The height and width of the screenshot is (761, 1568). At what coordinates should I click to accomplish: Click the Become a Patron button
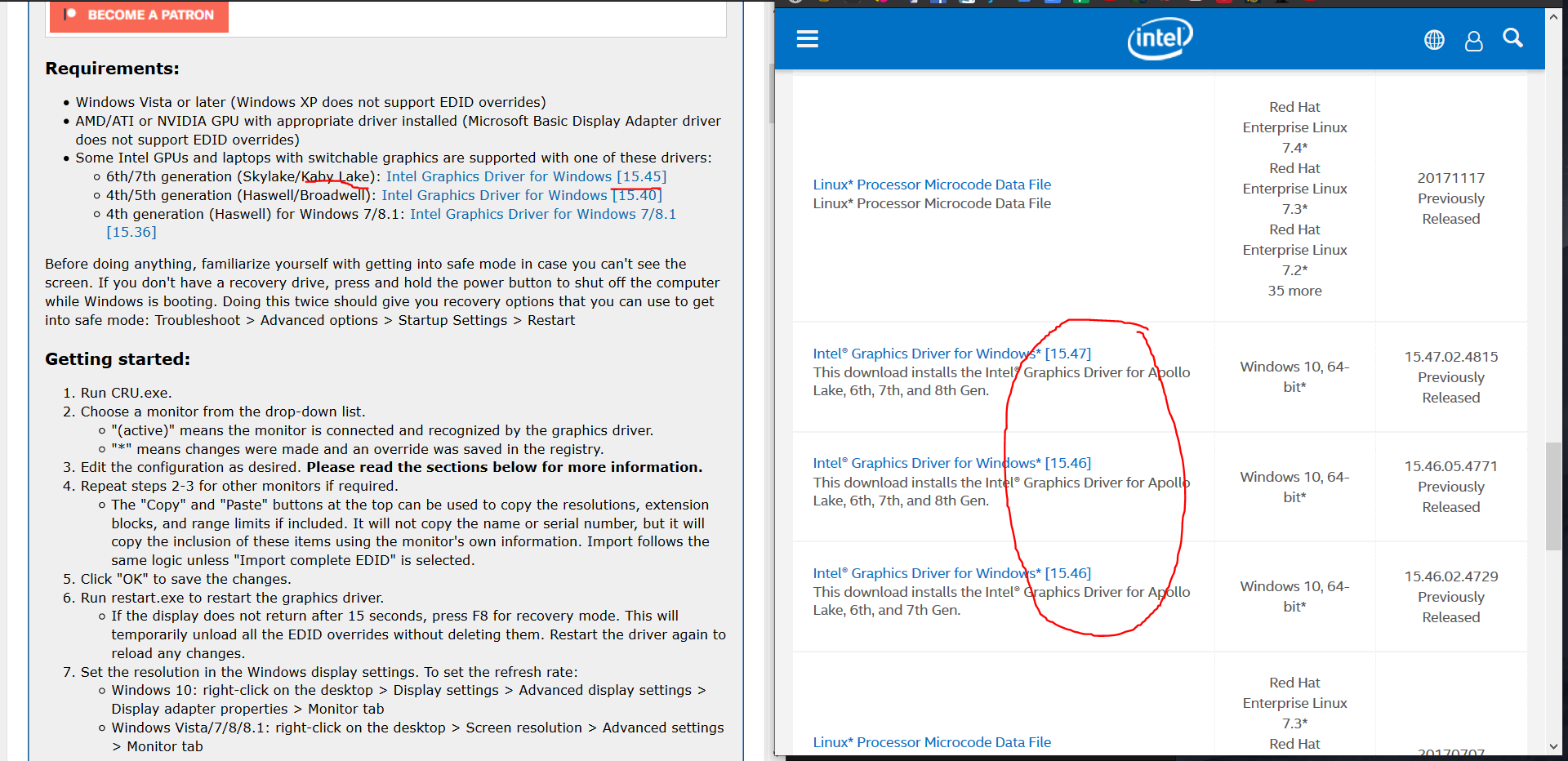[139, 15]
